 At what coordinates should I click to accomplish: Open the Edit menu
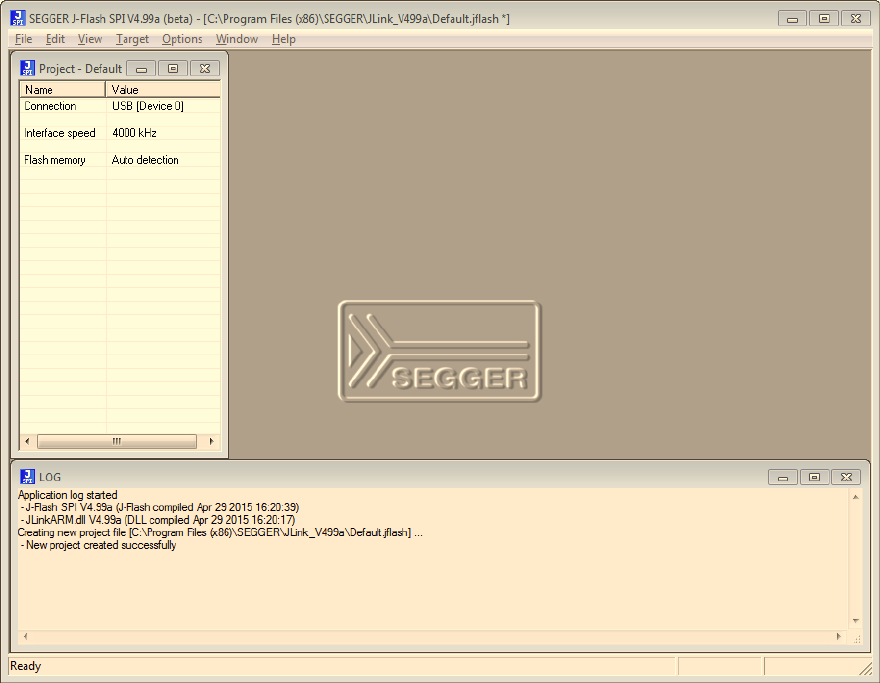(x=55, y=39)
